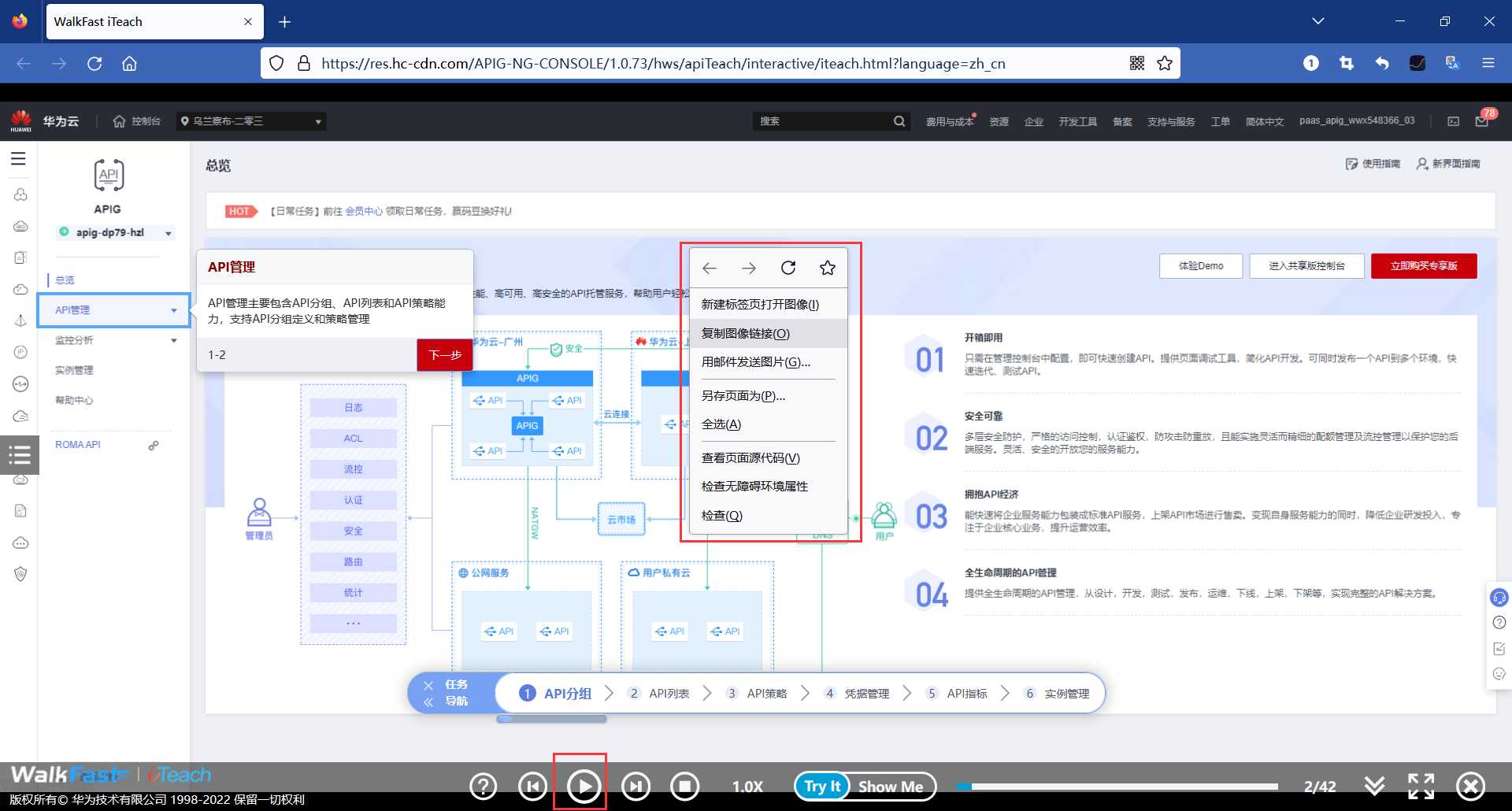Open 总览 in the APIG sidebar
Screen dimensions: 1512x811
65,280
